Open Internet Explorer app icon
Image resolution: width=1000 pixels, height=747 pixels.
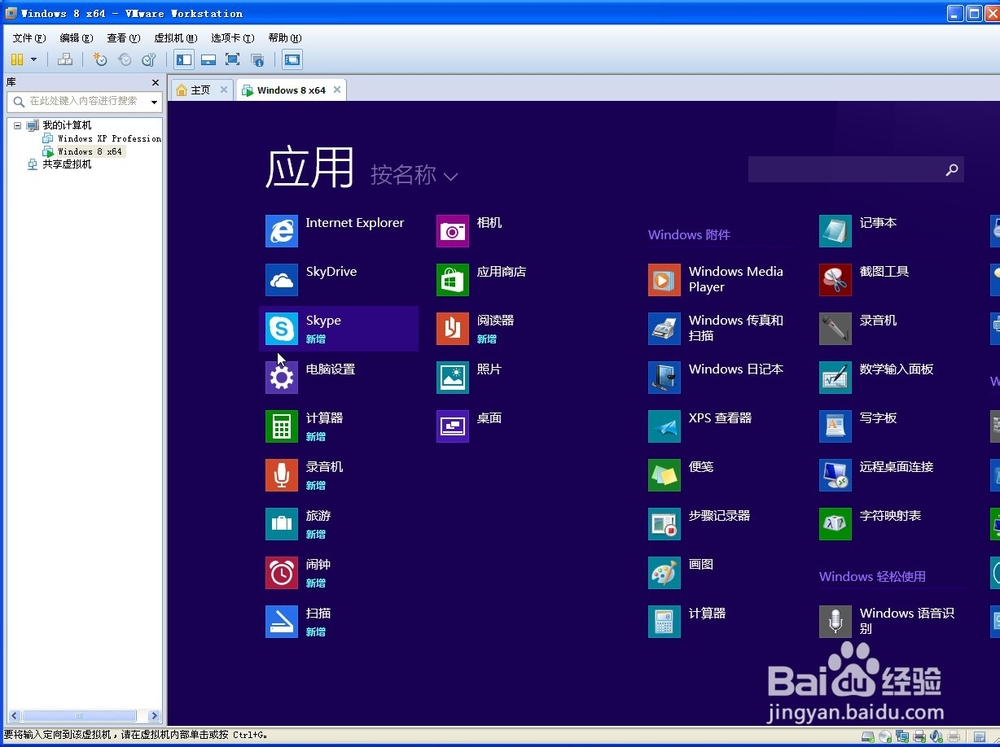pyautogui.click(x=281, y=230)
